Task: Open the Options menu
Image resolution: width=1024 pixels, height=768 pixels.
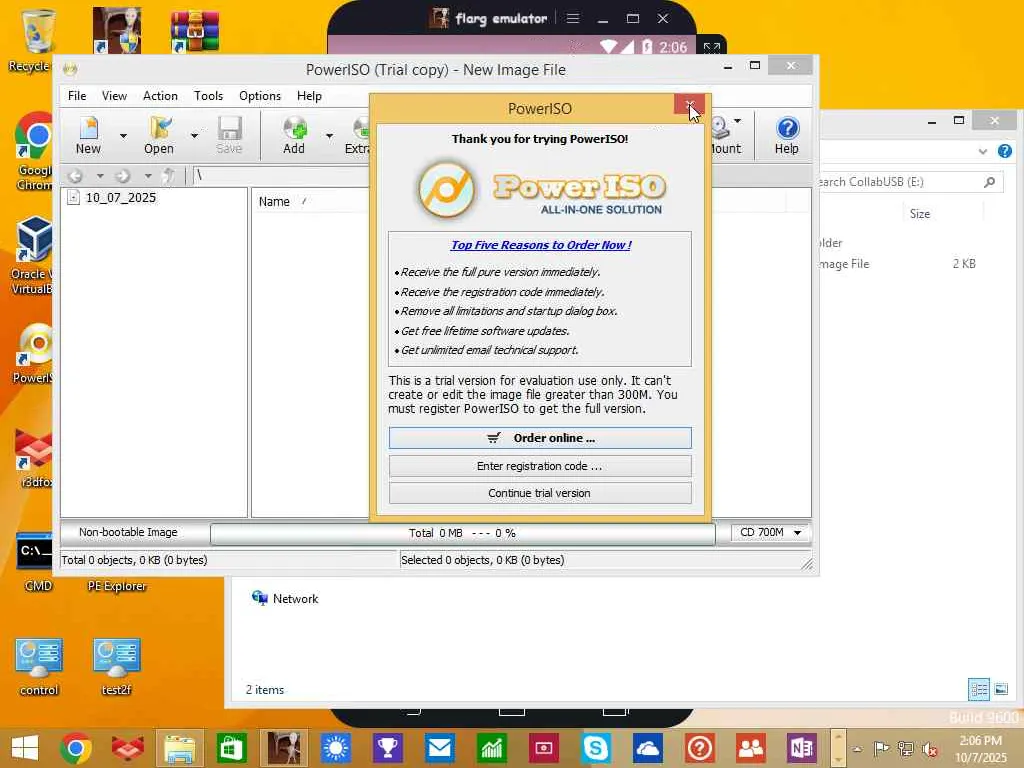Action: (260, 95)
